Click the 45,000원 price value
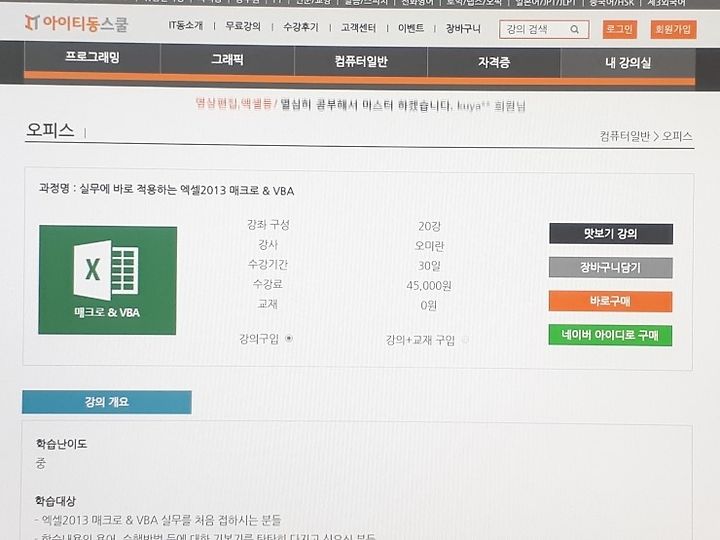This screenshot has height=540, width=720. [x=429, y=286]
